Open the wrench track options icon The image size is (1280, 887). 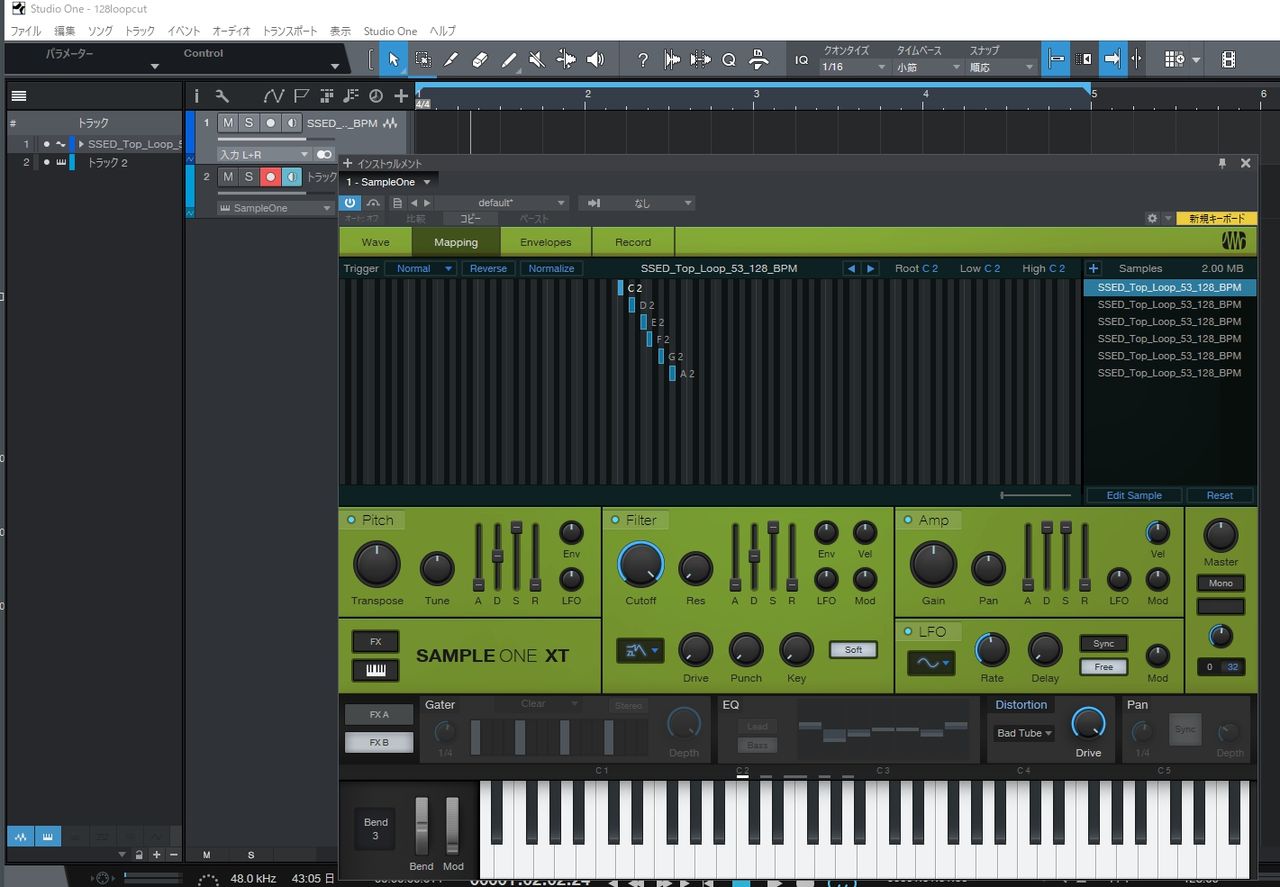222,96
